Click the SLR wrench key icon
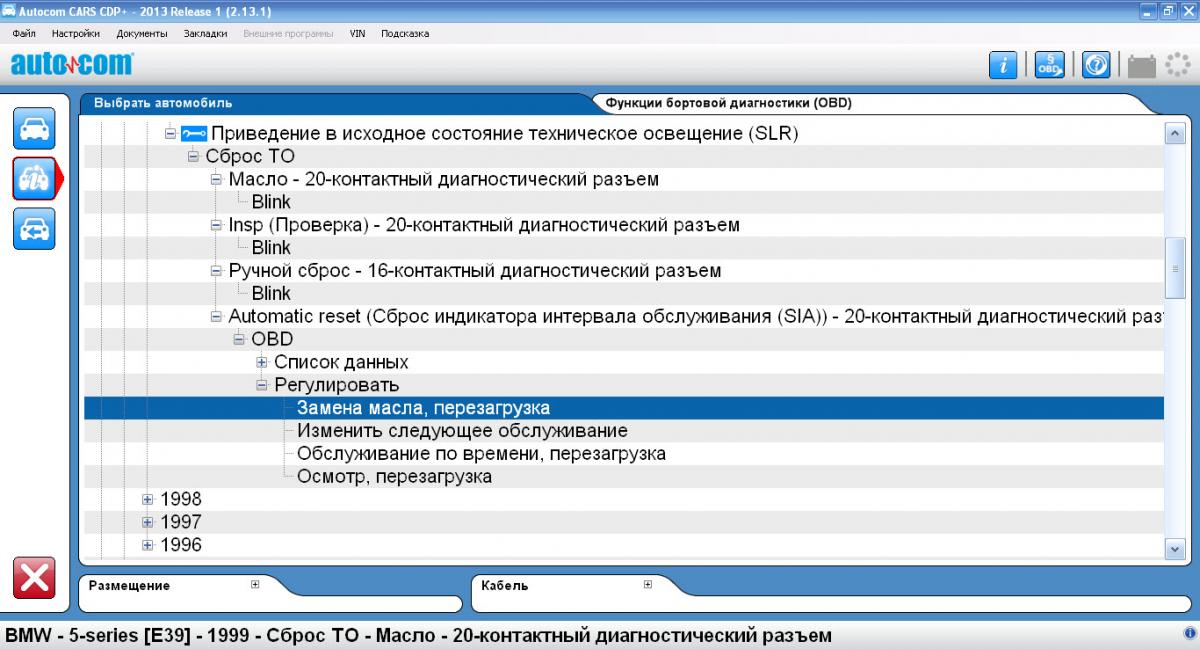Screen dimensions: 1200x649 tap(194, 133)
